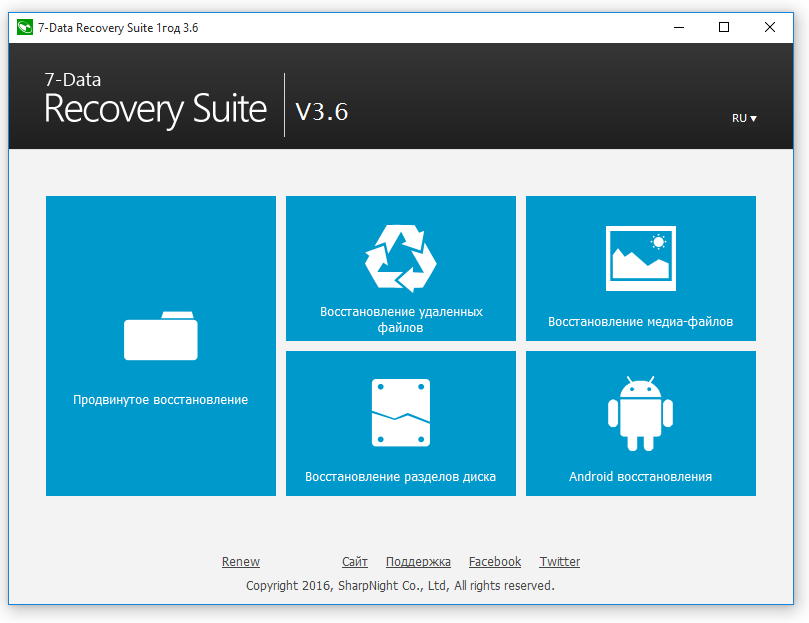809x623 pixels.
Task: Click the recycle arrows icon
Action: click(401, 258)
